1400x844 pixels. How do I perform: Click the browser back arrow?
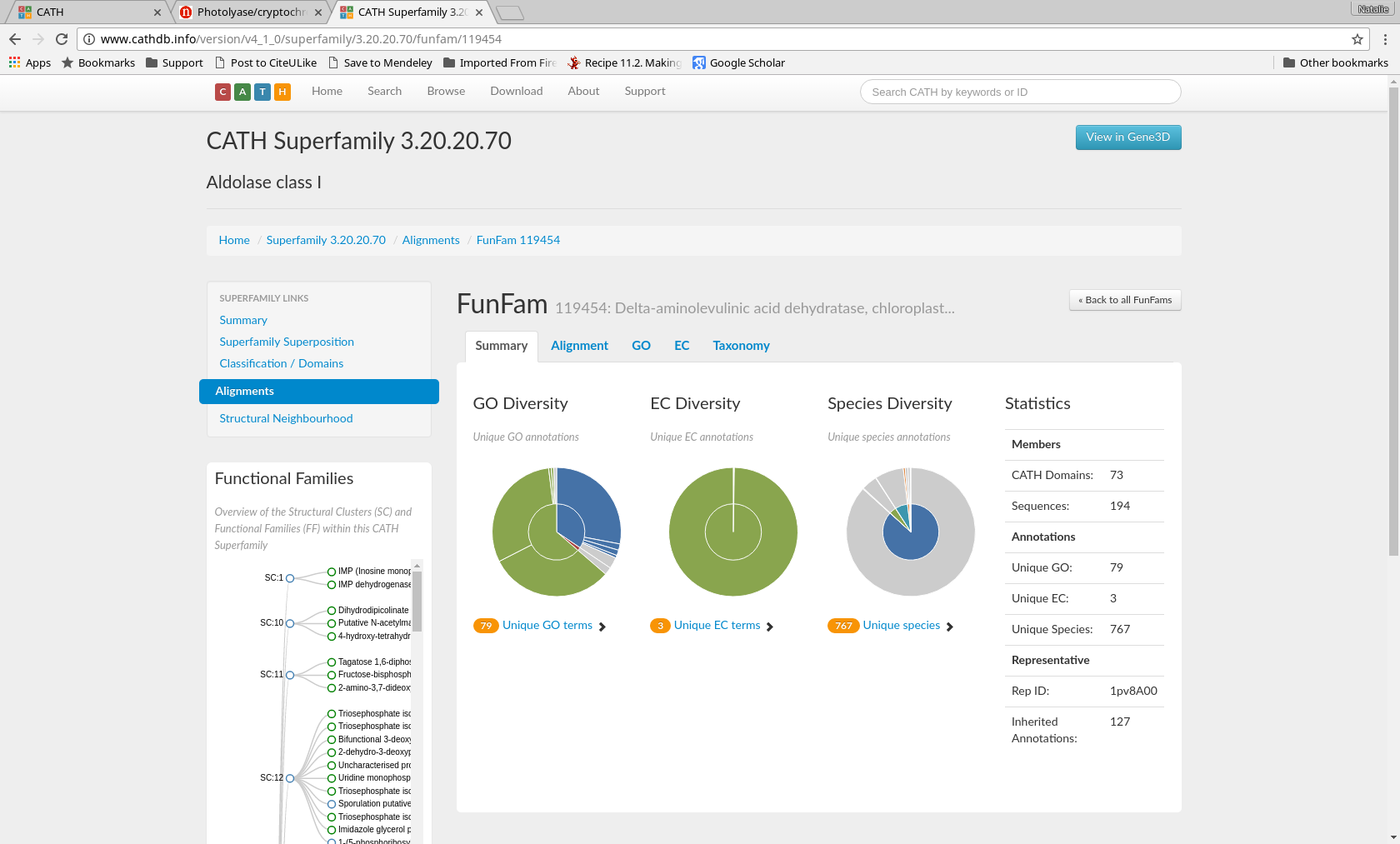point(15,39)
